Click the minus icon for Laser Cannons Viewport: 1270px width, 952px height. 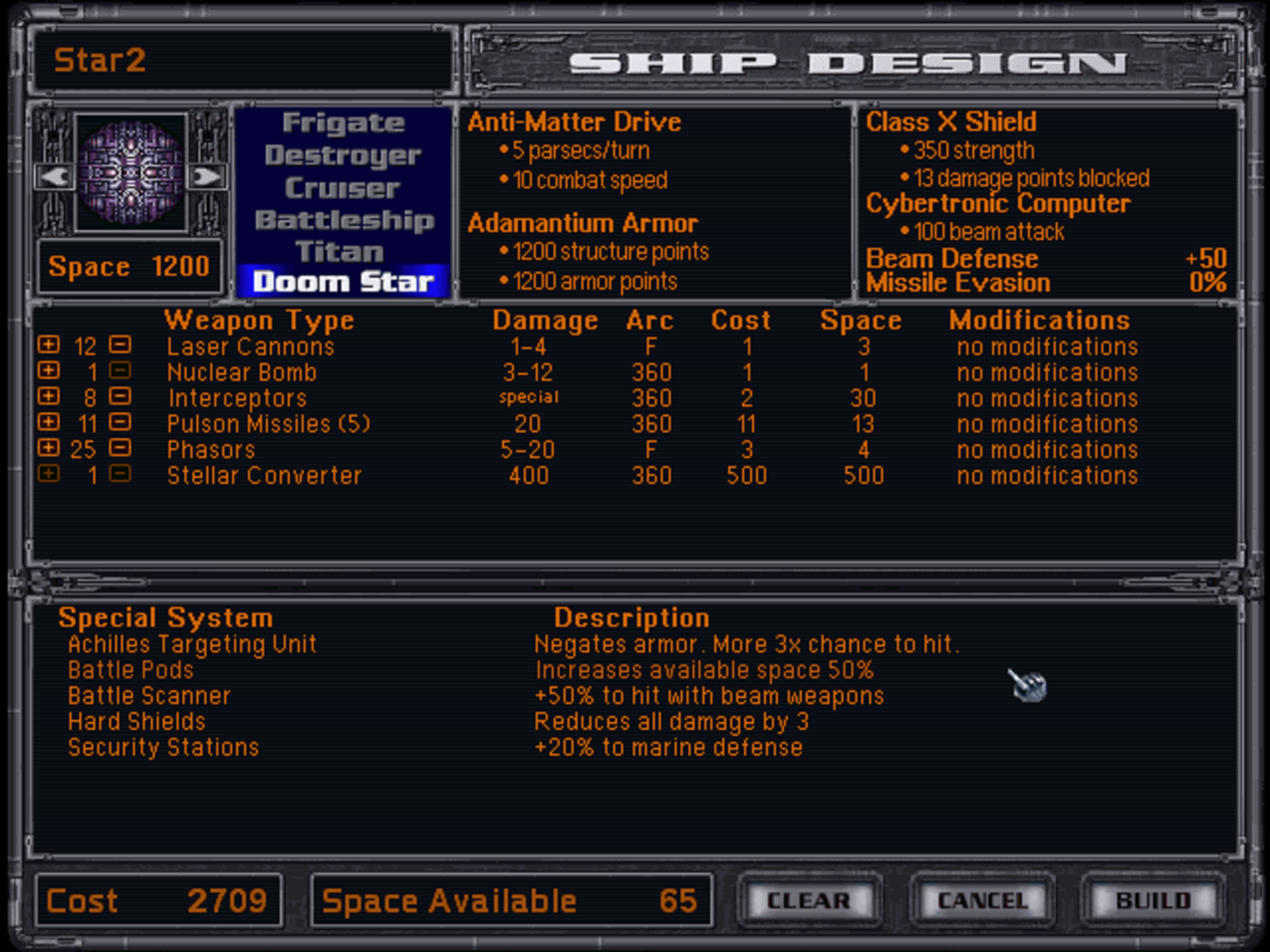tap(120, 345)
